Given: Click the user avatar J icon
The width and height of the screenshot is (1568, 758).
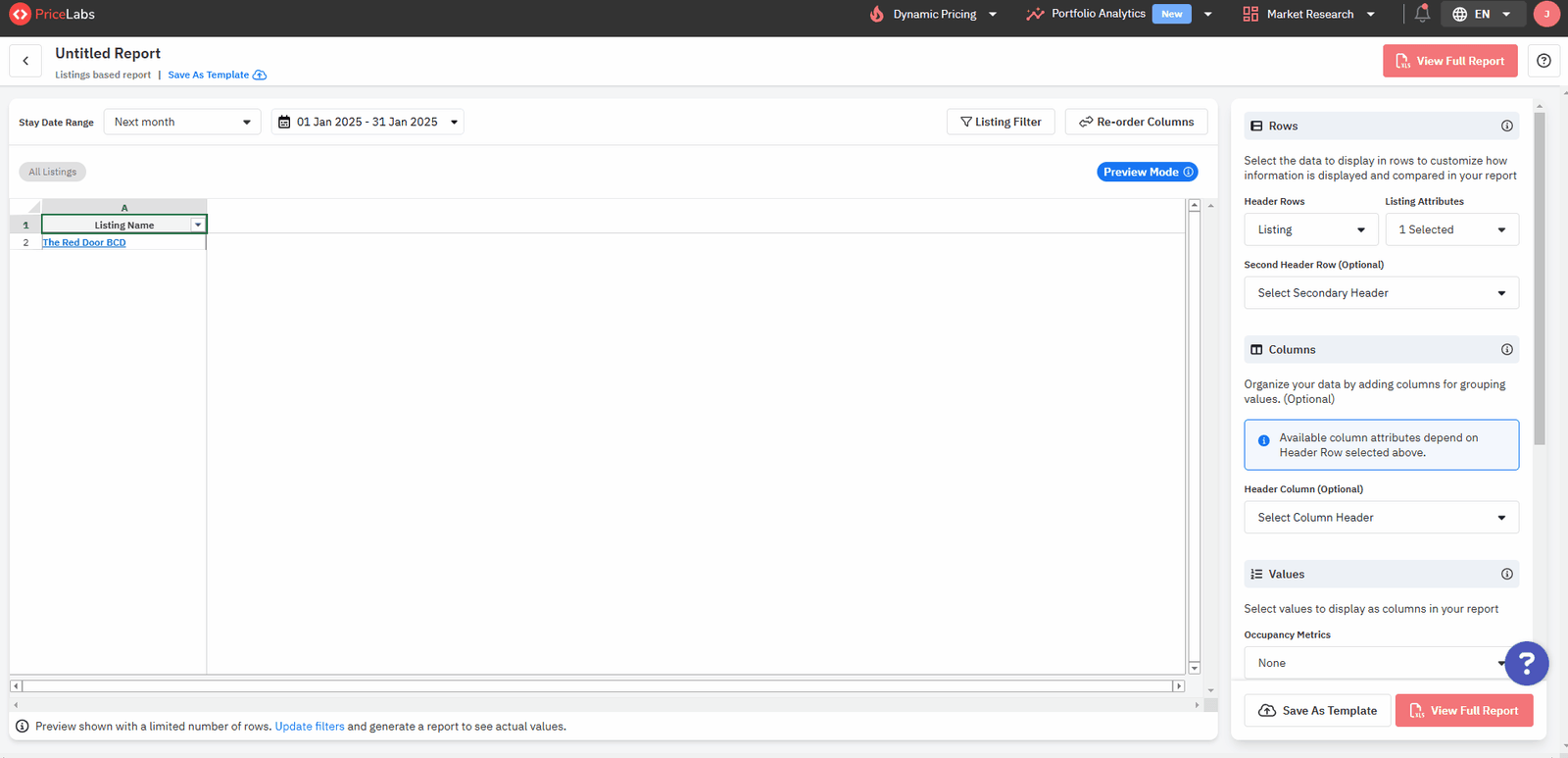Looking at the screenshot, I should [1546, 14].
